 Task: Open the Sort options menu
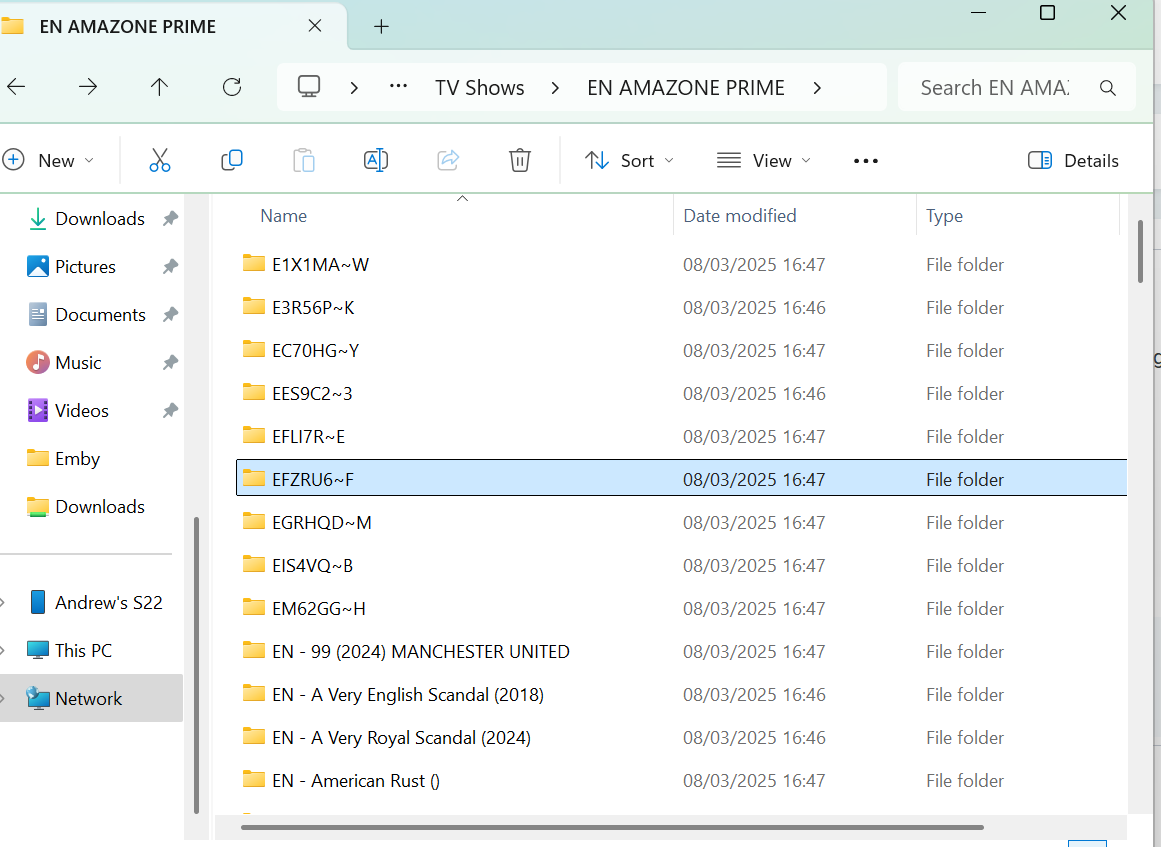[629, 161]
